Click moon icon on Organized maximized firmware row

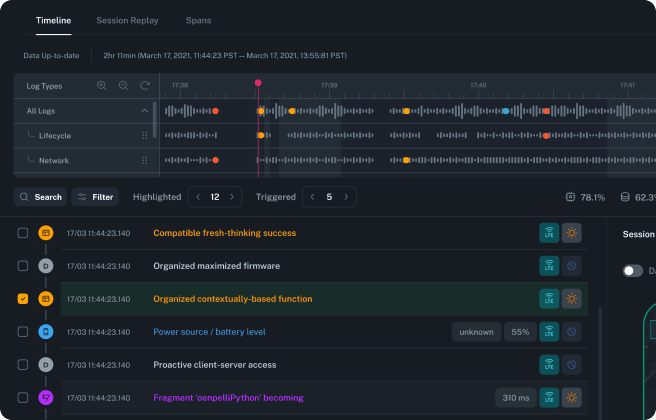(572, 266)
